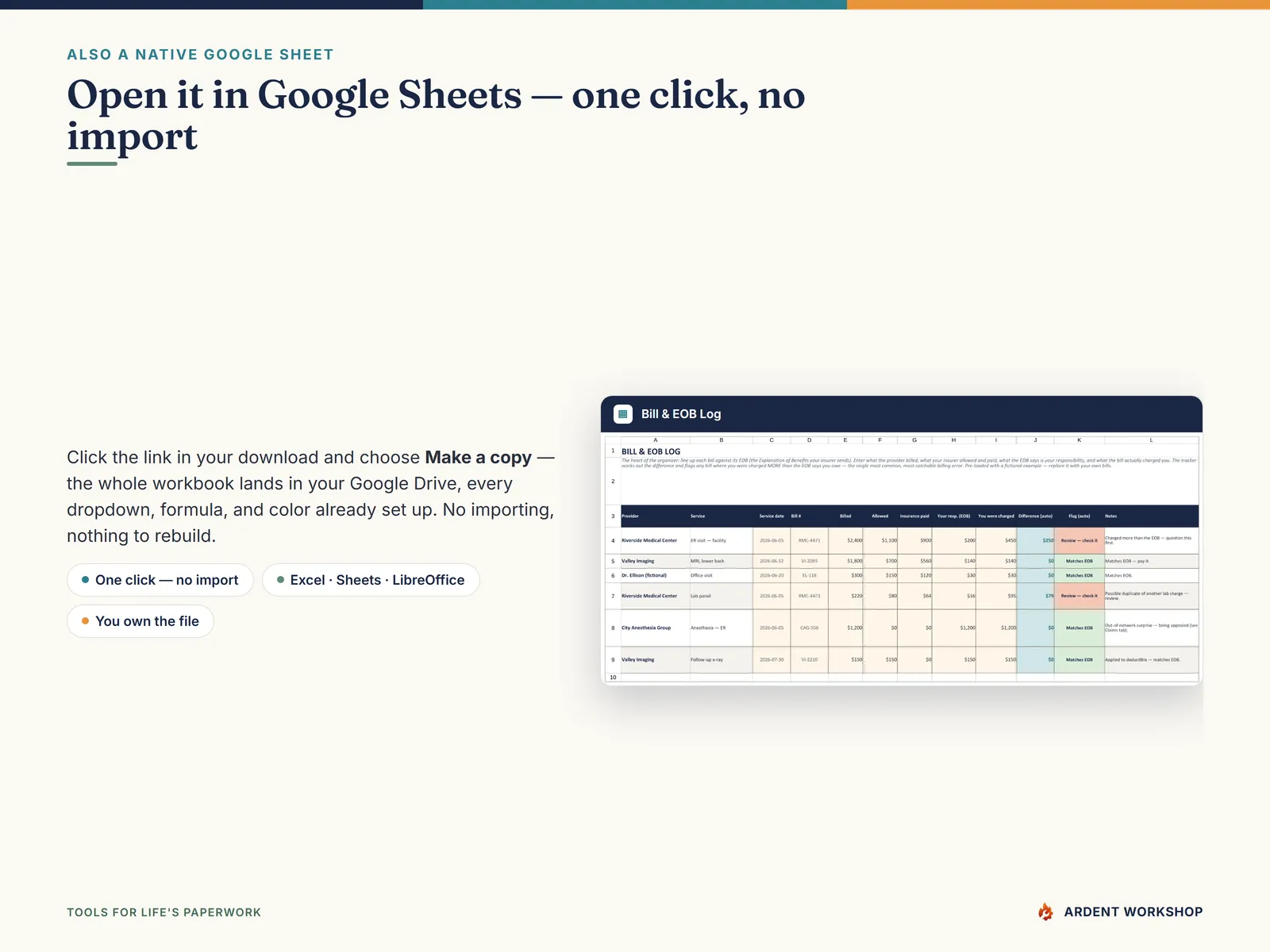Select the 'Excel · Sheets · LibreOffice' pill
1270x952 pixels.
coord(371,580)
